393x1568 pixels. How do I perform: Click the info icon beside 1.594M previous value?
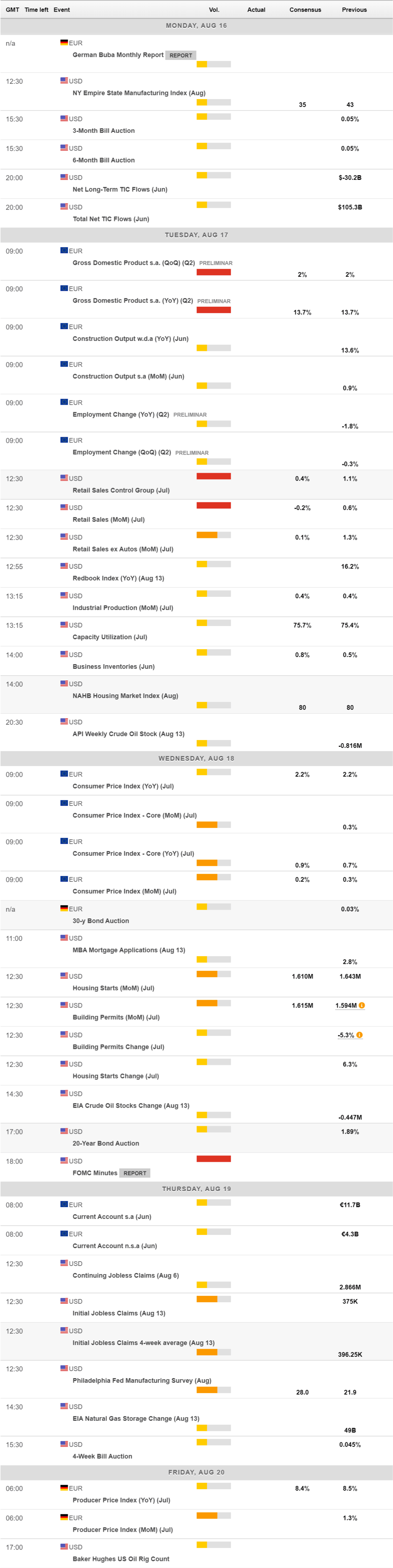(362, 1005)
